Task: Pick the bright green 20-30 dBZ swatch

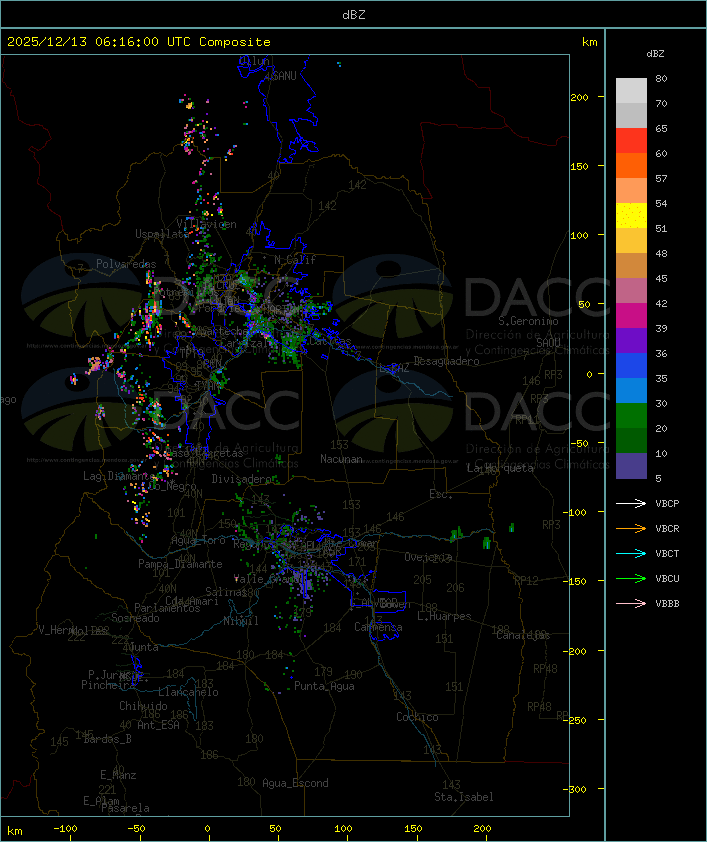Action: pos(631,416)
